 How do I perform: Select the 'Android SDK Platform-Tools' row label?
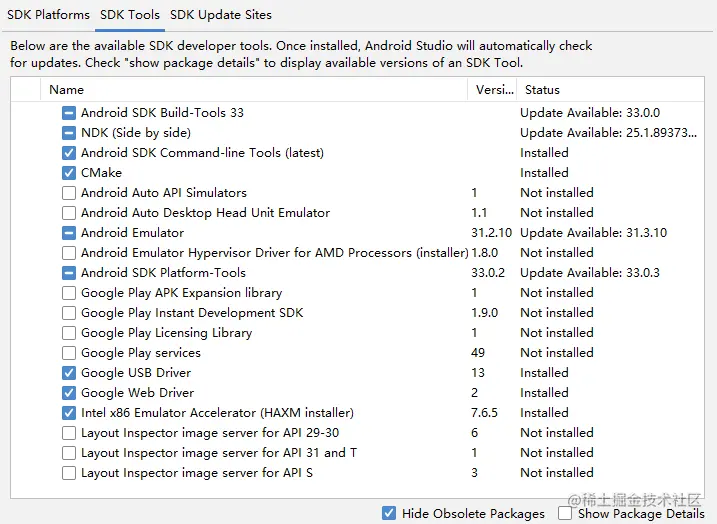click(x=163, y=273)
